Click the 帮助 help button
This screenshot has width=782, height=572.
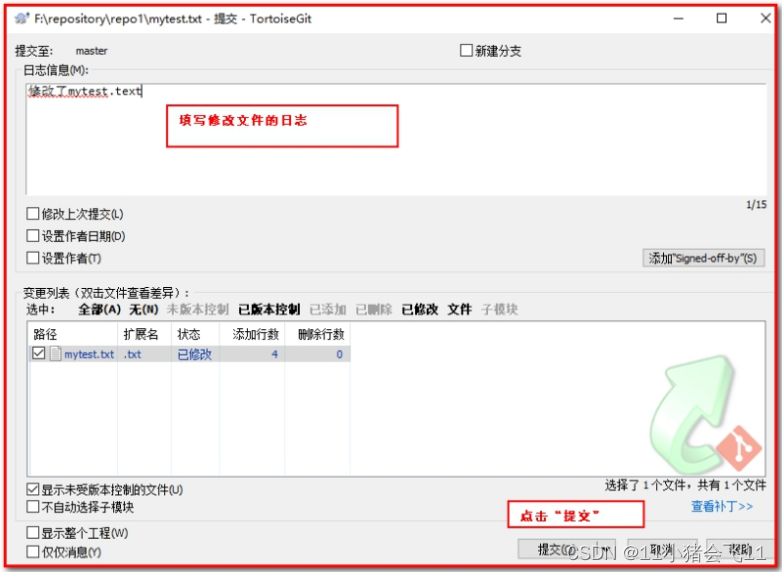click(739, 550)
